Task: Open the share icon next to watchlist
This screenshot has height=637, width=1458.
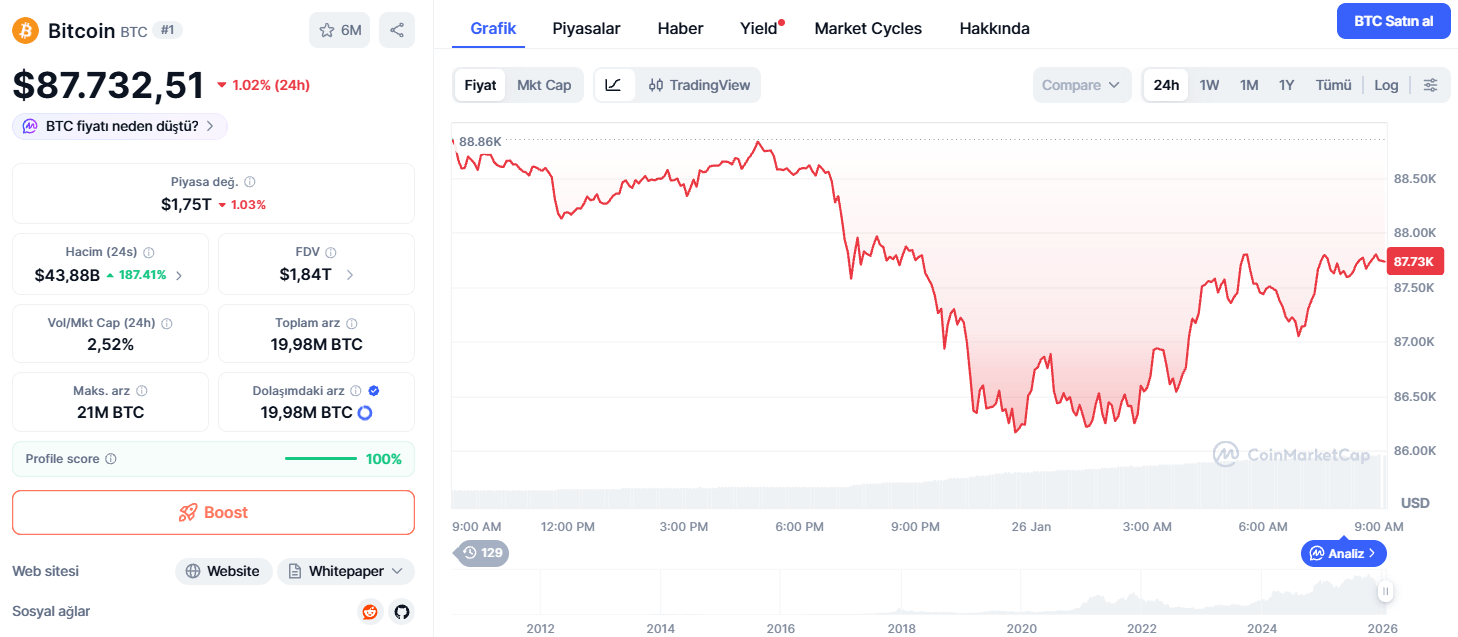Action: click(x=396, y=29)
